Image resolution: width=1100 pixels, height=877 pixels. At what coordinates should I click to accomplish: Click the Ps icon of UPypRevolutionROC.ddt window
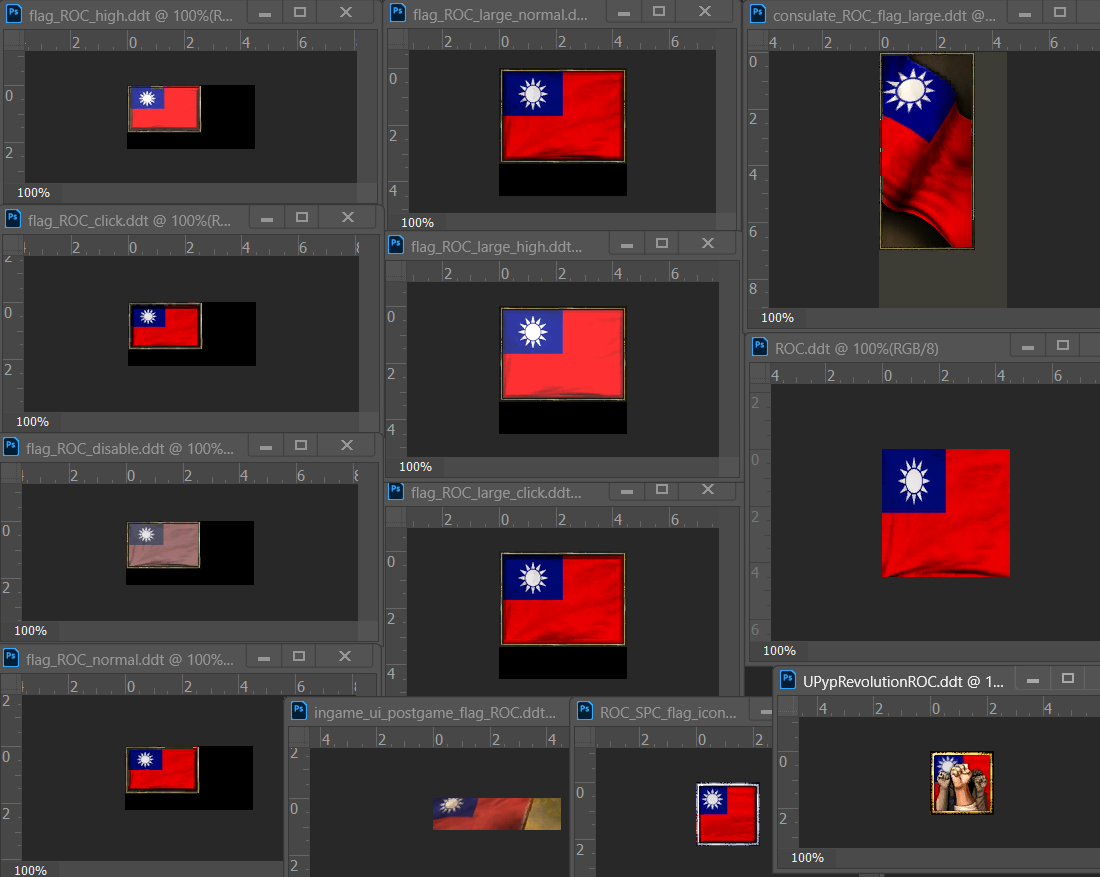[788, 680]
